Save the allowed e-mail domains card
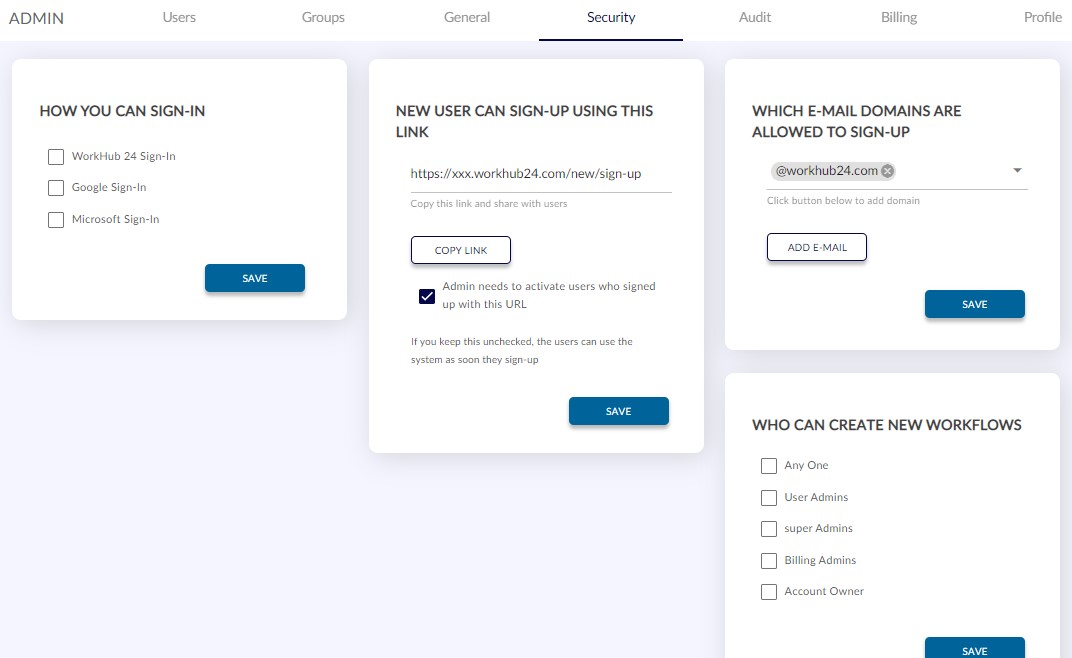This screenshot has height=658, width=1072. (x=975, y=304)
